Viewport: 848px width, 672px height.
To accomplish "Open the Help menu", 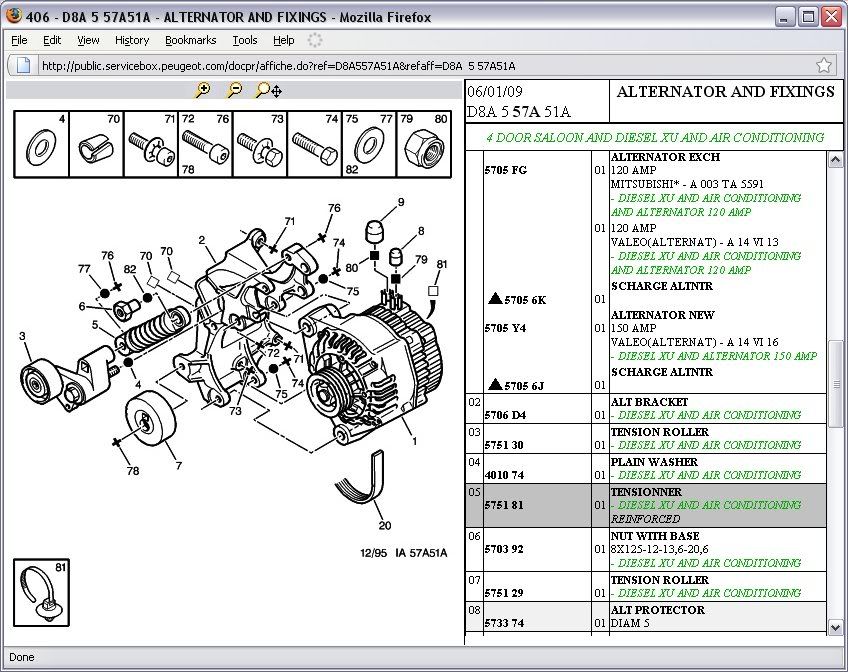I will click(283, 40).
